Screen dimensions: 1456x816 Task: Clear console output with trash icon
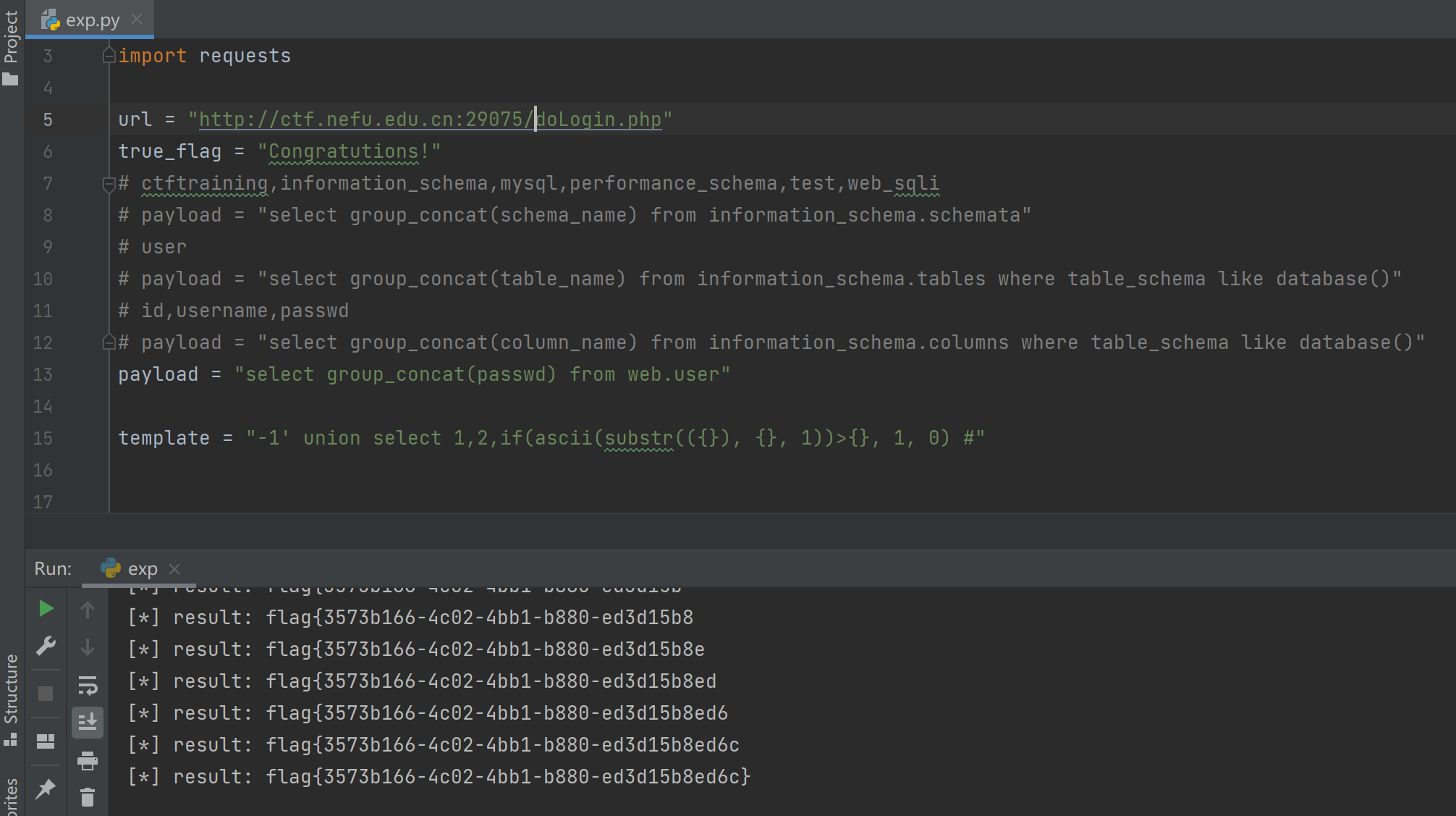(88, 797)
